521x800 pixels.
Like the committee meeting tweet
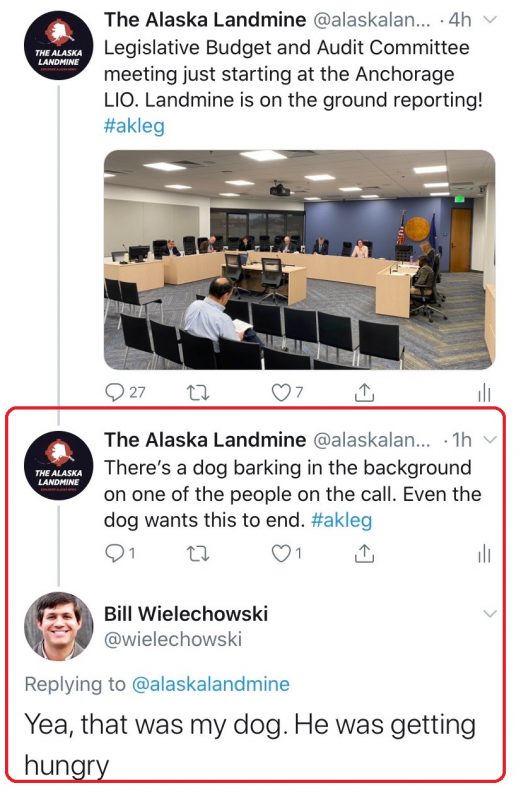tap(287, 392)
